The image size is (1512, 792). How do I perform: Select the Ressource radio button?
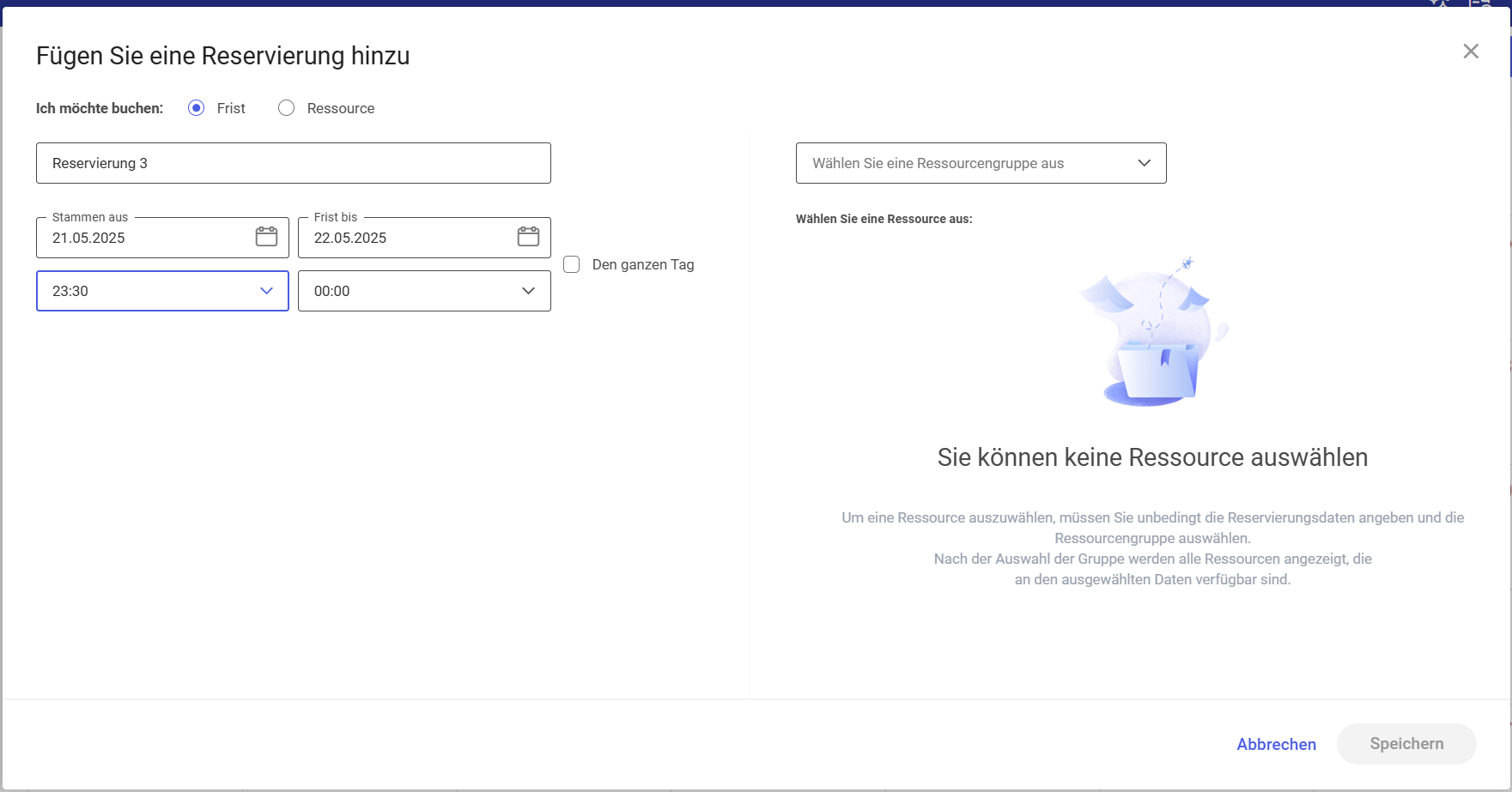click(287, 108)
